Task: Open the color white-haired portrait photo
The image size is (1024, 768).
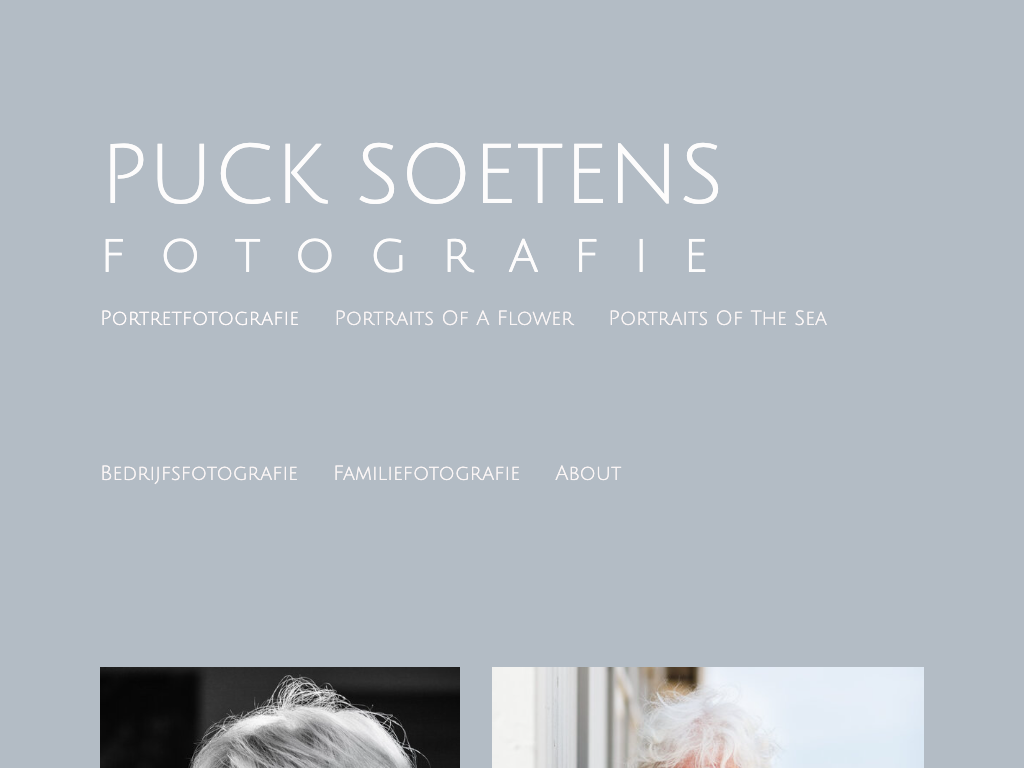Action: tap(707, 717)
